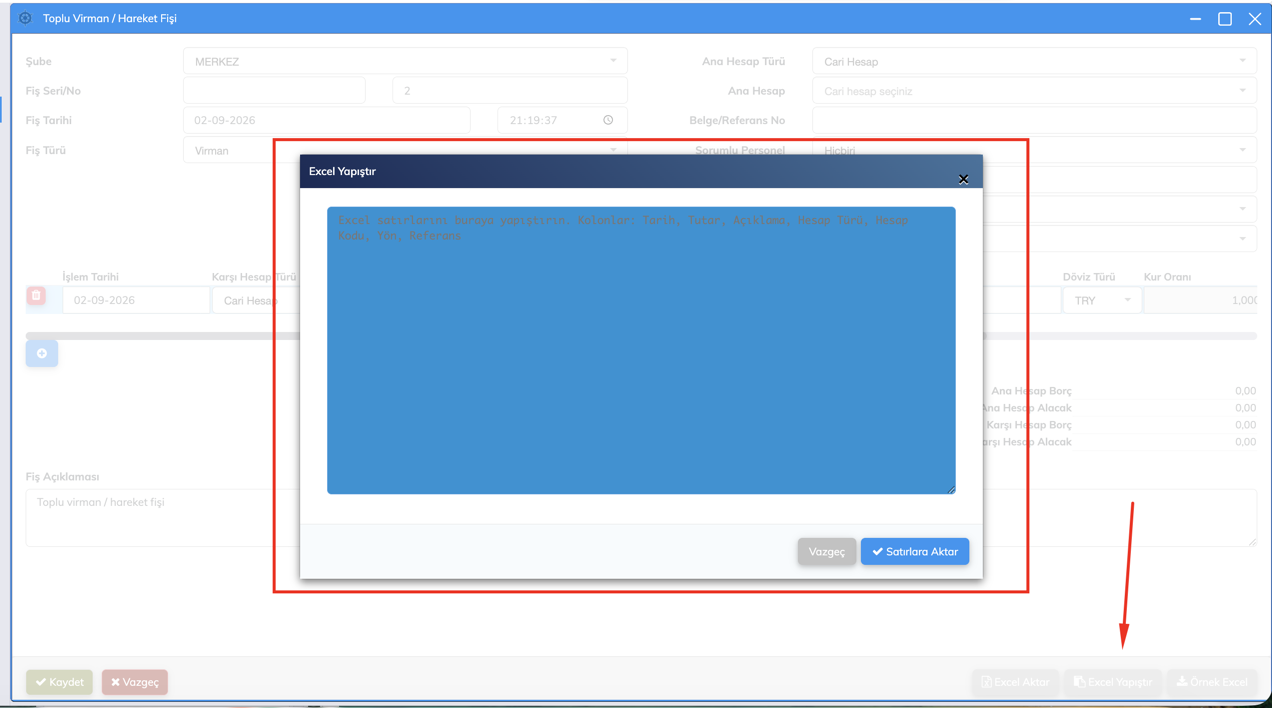Click the Excel Yapıştır bottom button
The width and height of the screenshot is (1272, 708).
pos(1113,682)
